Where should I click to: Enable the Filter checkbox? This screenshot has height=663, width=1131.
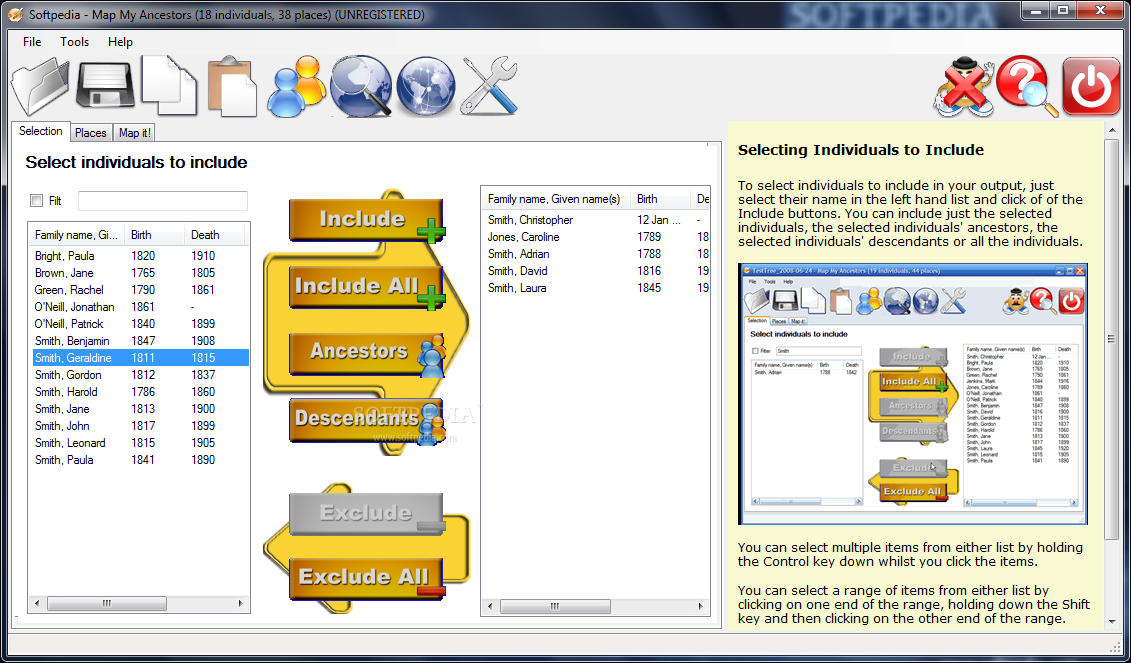click(36, 201)
